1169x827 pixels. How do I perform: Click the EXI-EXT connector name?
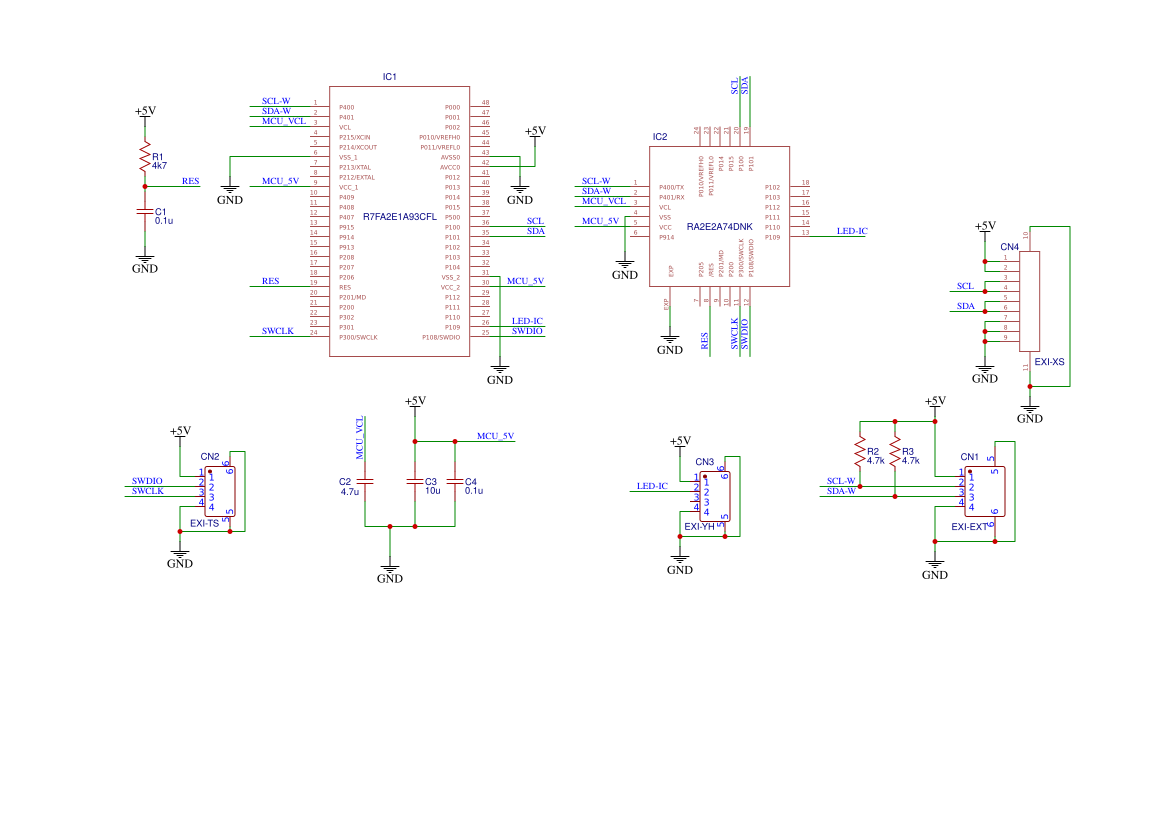coord(969,526)
